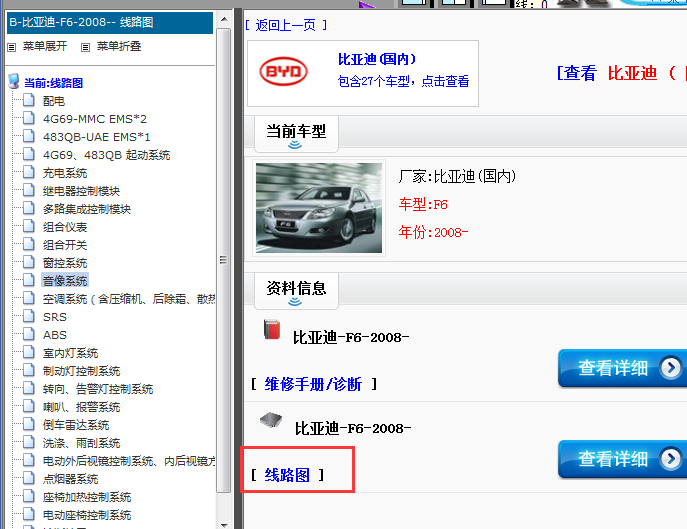Open 喇叭、报警系统 in the tree

tap(81, 407)
